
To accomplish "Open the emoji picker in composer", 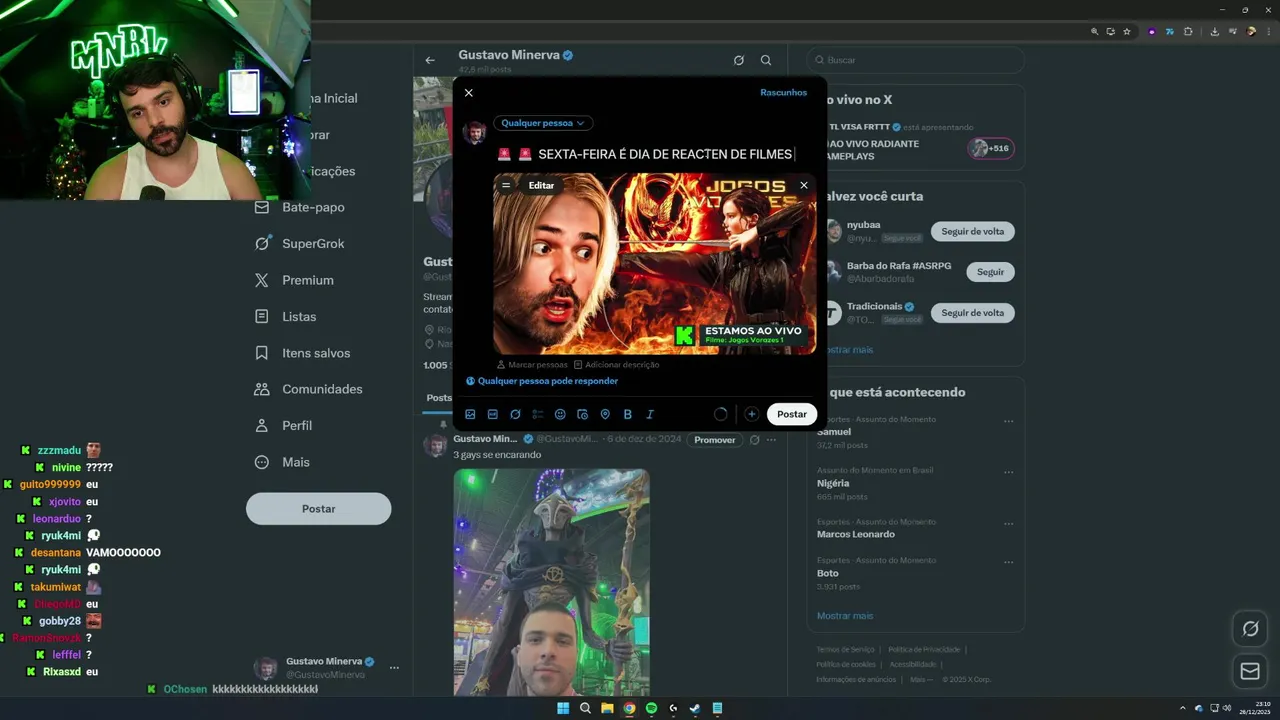I will 560,414.
